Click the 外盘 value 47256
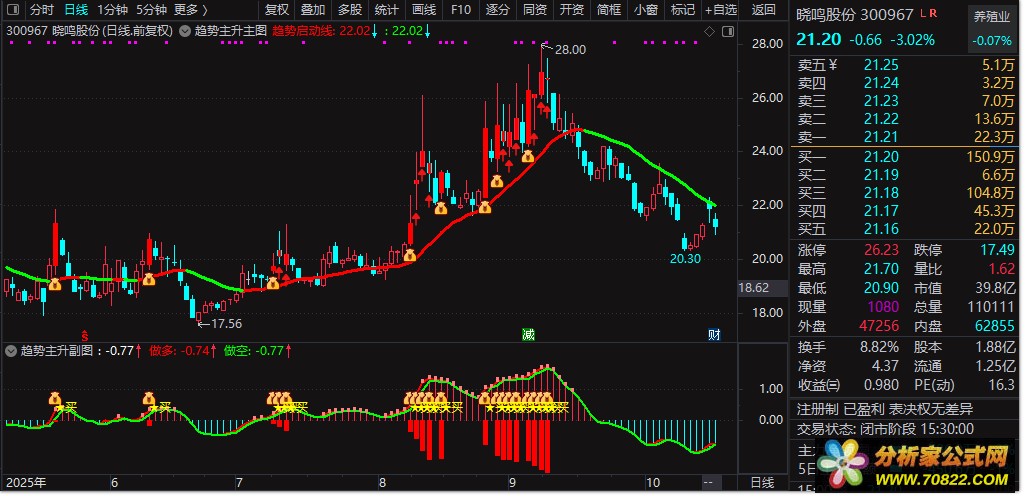 click(x=879, y=325)
